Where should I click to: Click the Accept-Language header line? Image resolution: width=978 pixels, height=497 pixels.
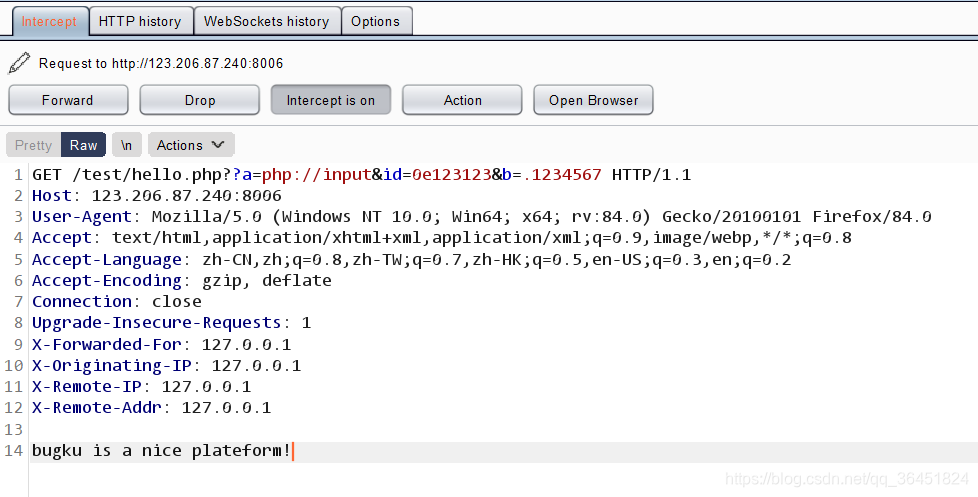click(x=412, y=259)
